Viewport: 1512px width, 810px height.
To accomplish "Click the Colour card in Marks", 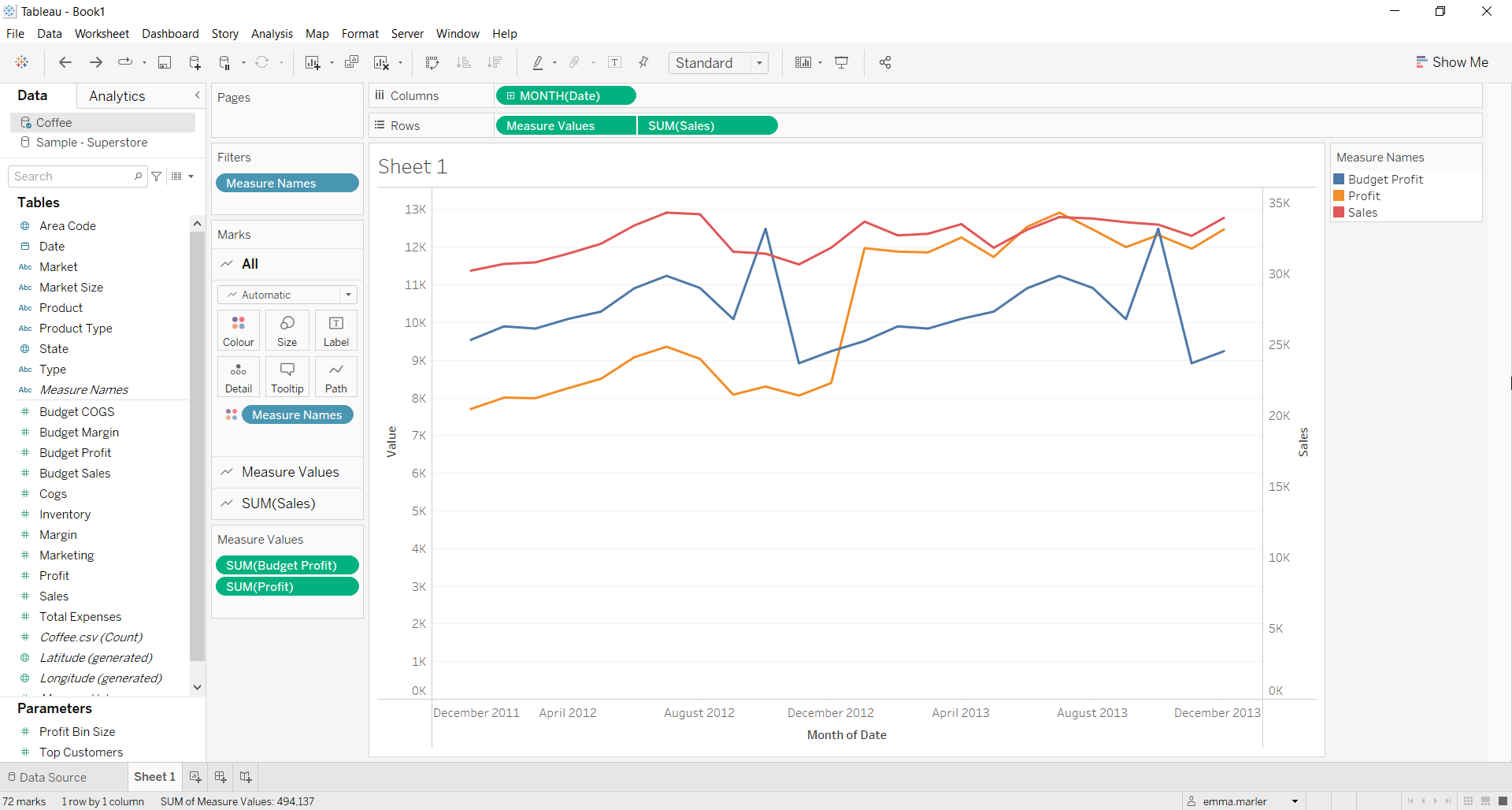I will (238, 329).
